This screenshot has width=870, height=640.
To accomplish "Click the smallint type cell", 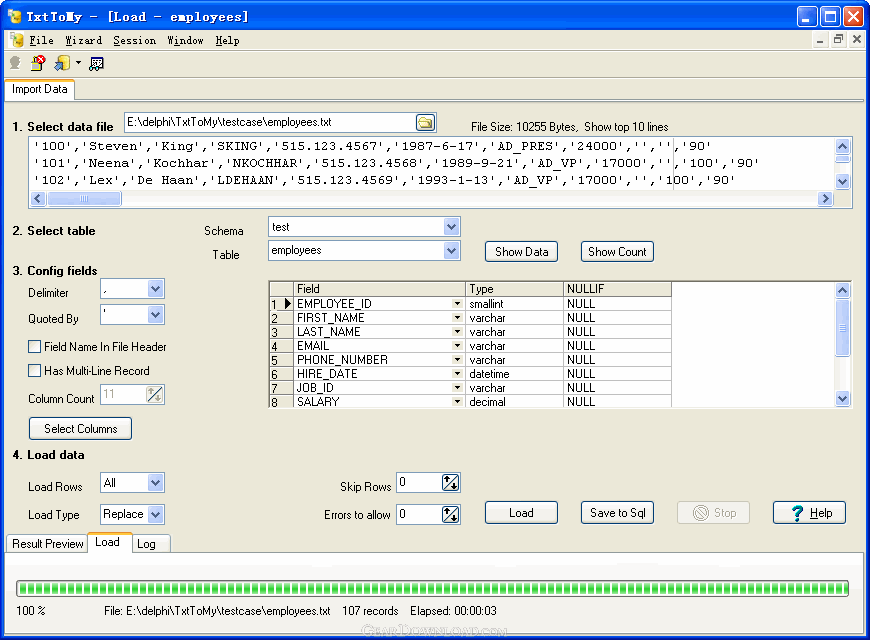I will tap(514, 304).
